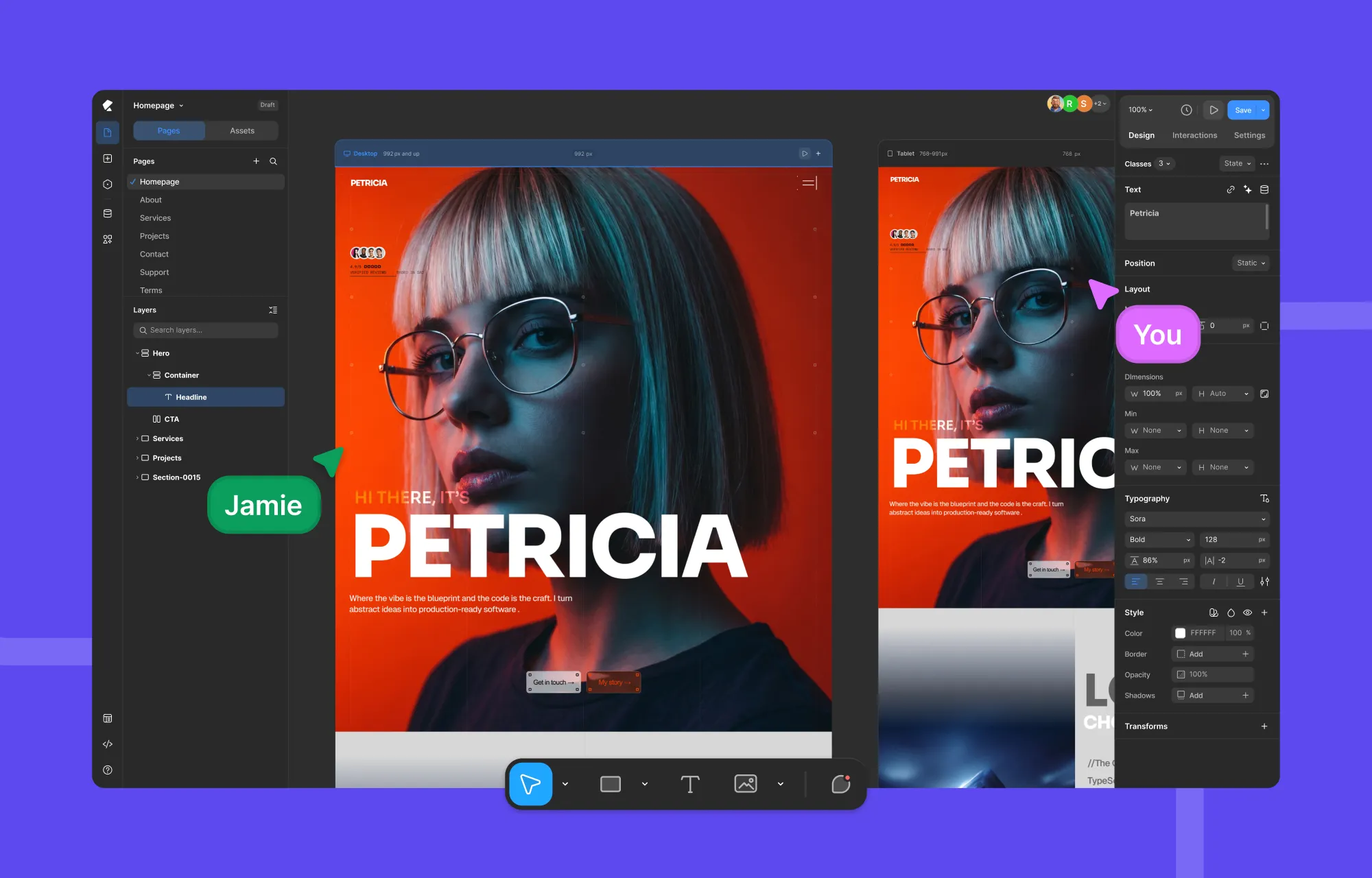
Task: Open the help icon in left sidebar
Action: pyautogui.click(x=108, y=770)
